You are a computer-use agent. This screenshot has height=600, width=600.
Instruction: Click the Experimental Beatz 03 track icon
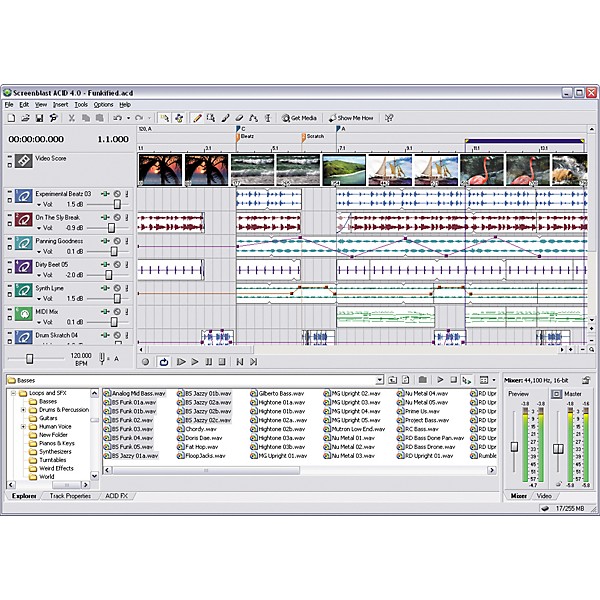24,196
